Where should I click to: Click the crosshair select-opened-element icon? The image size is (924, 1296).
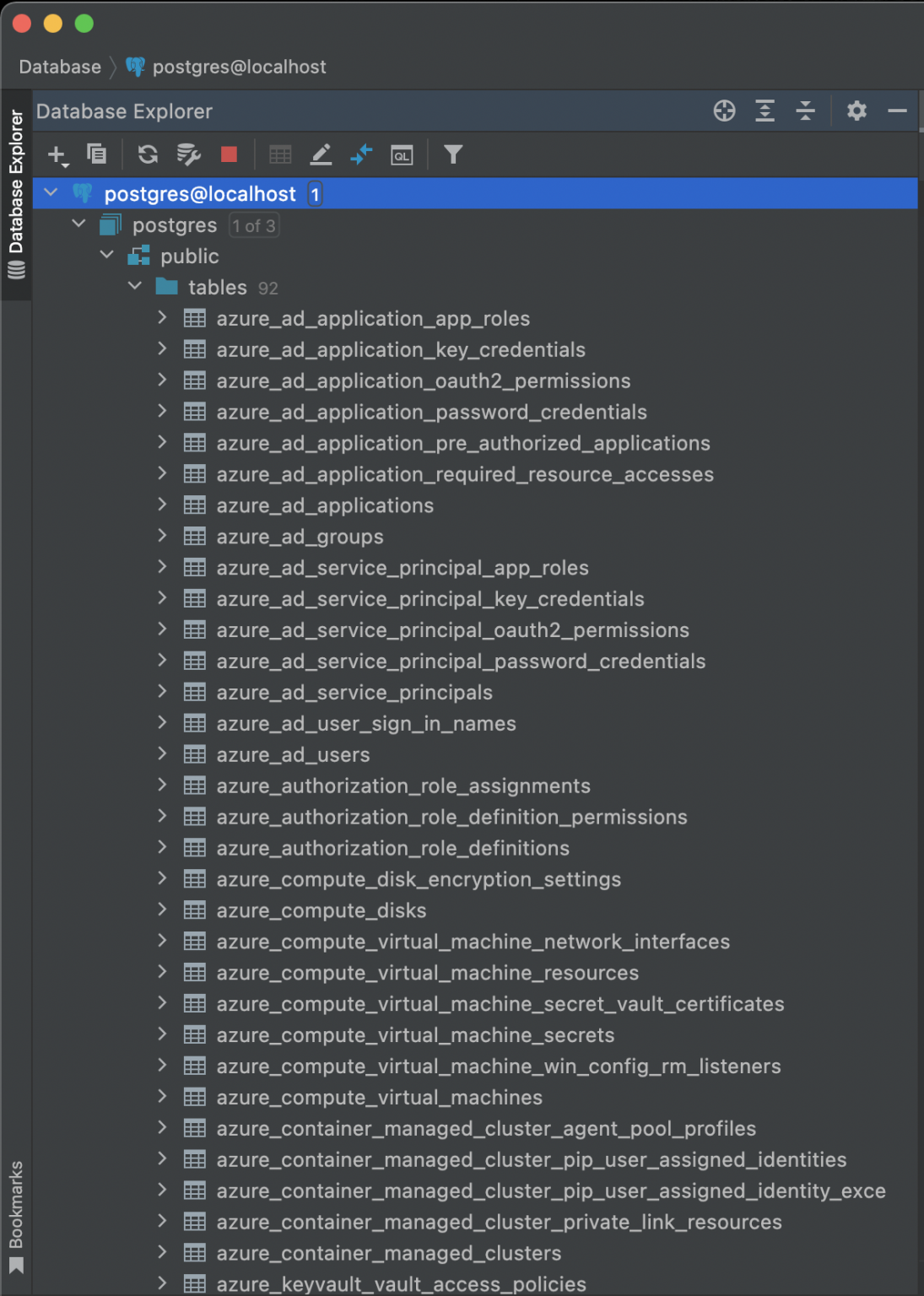[723, 111]
